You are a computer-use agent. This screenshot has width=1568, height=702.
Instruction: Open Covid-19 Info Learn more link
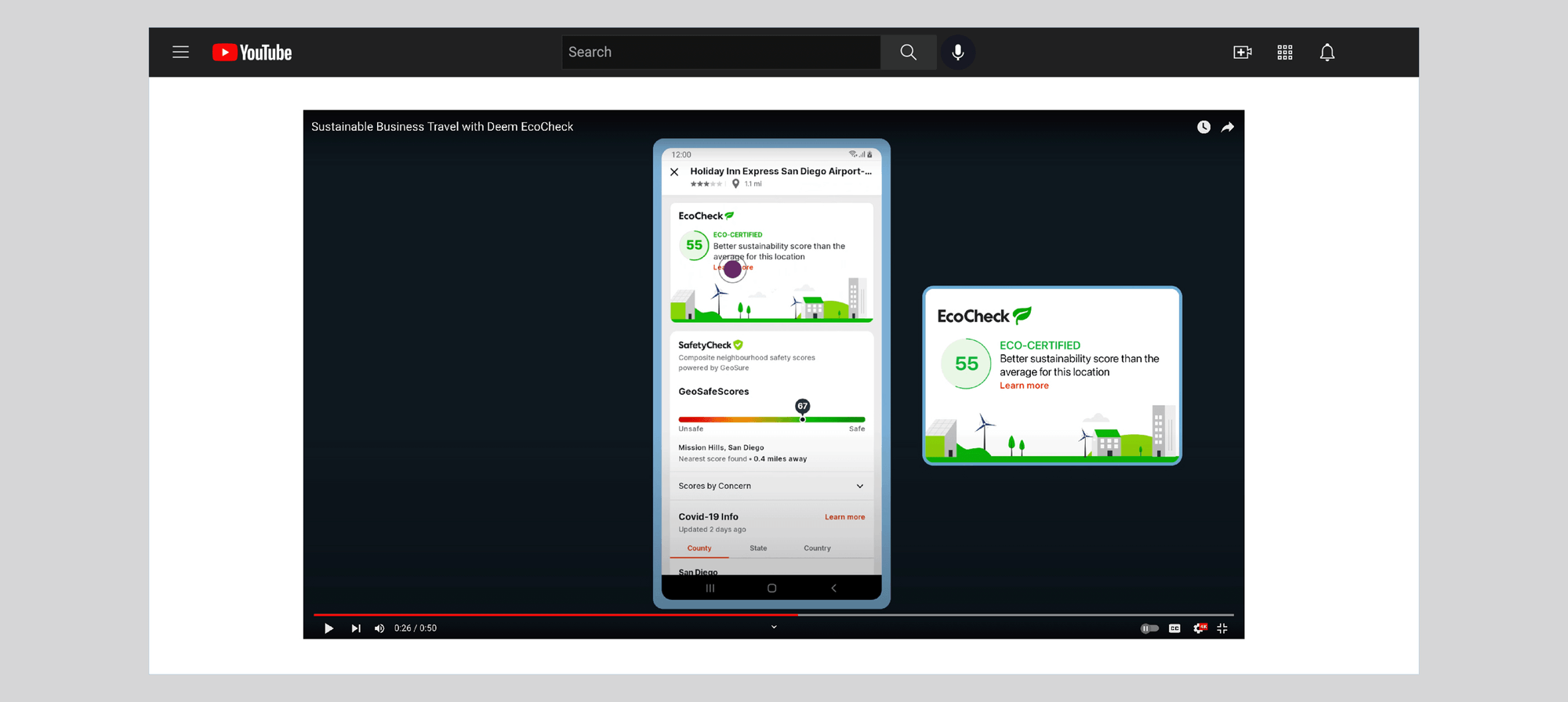click(844, 517)
